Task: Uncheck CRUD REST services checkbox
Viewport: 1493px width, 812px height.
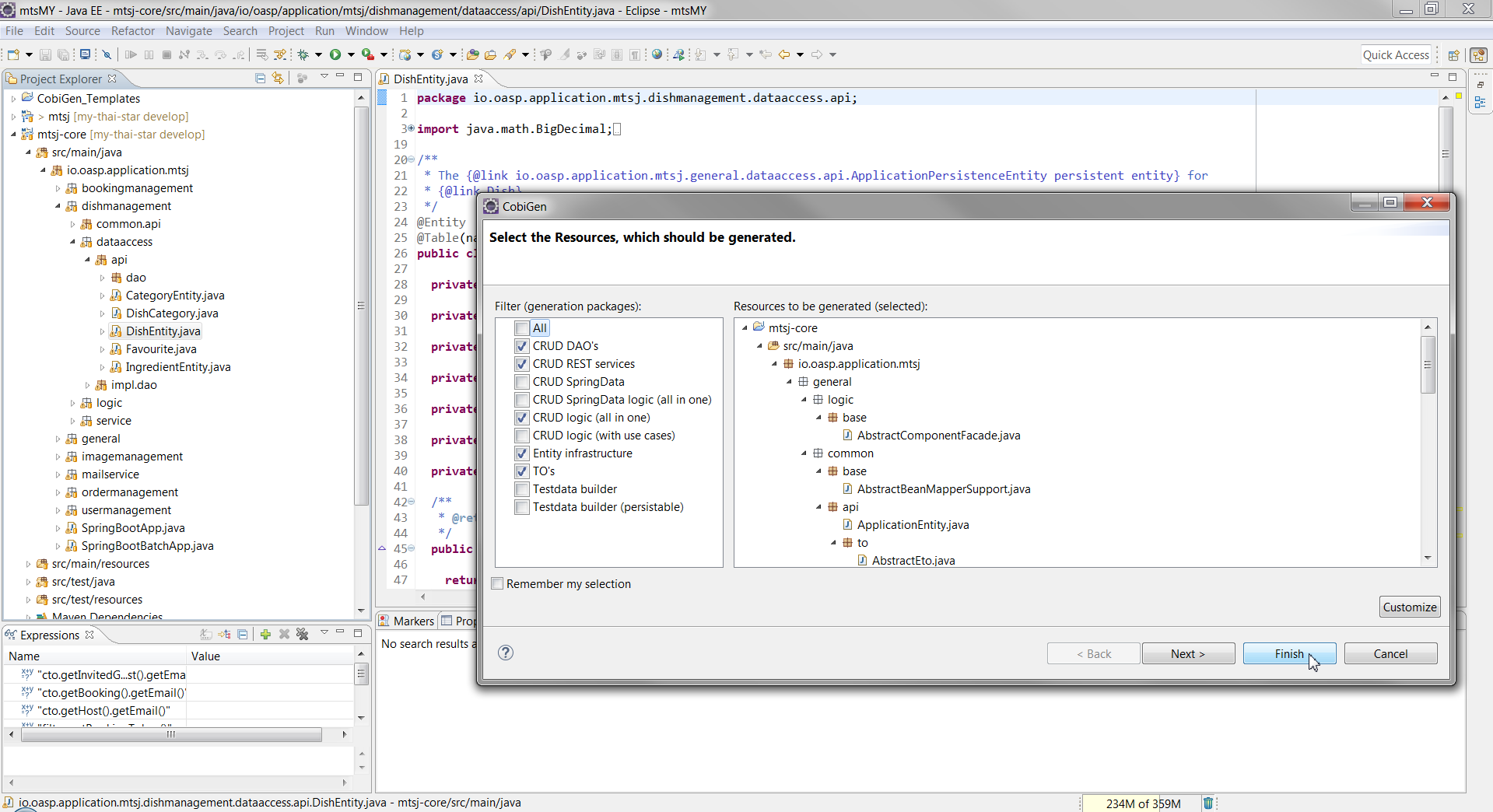Action: pyautogui.click(x=522, y=364)
